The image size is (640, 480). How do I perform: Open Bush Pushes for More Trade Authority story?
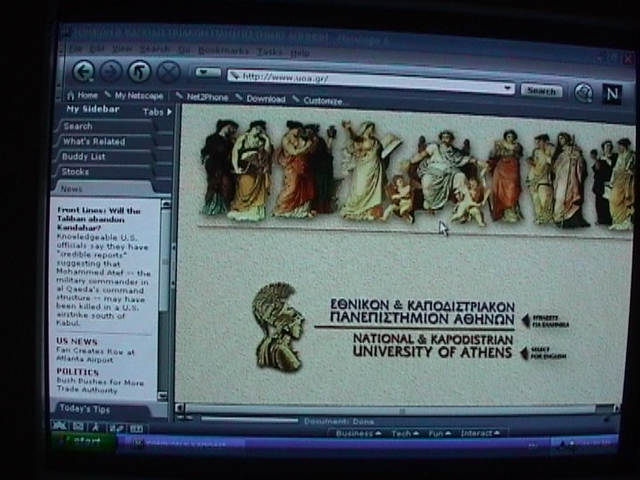point(100,386)
